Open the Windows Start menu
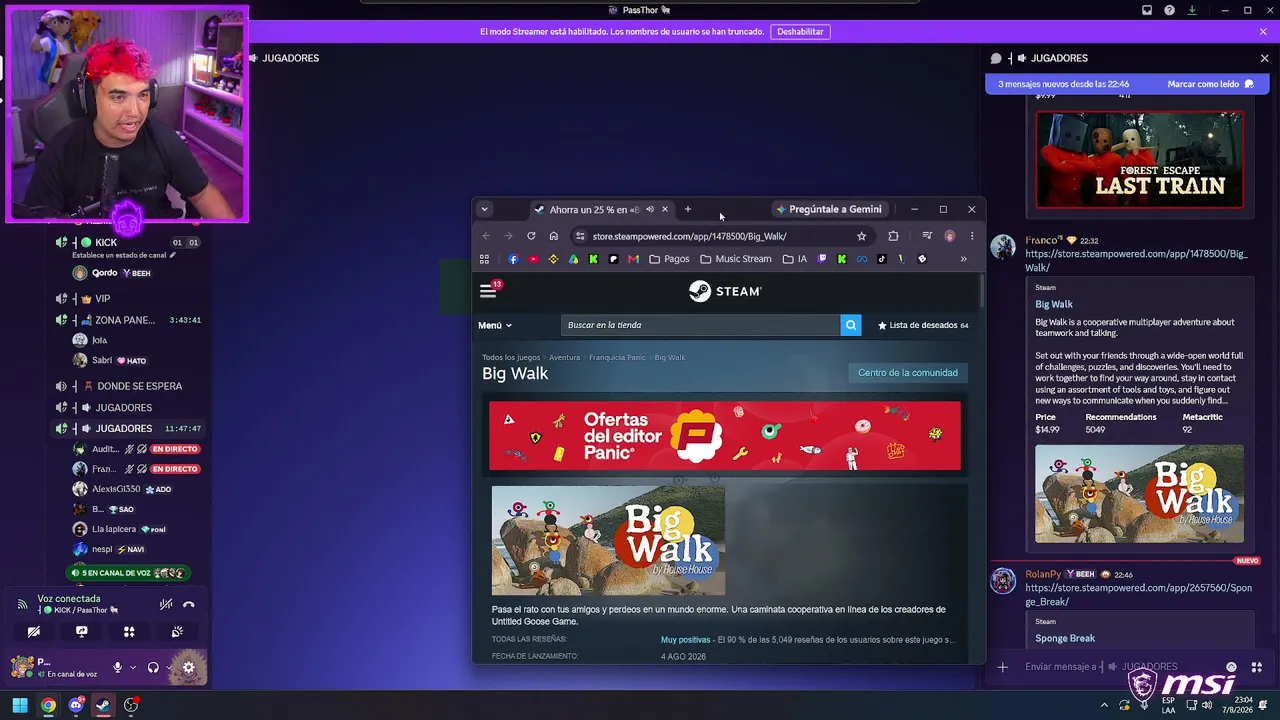The height and width of the screenshot is (720, 1280). click(x=20, y=705)
